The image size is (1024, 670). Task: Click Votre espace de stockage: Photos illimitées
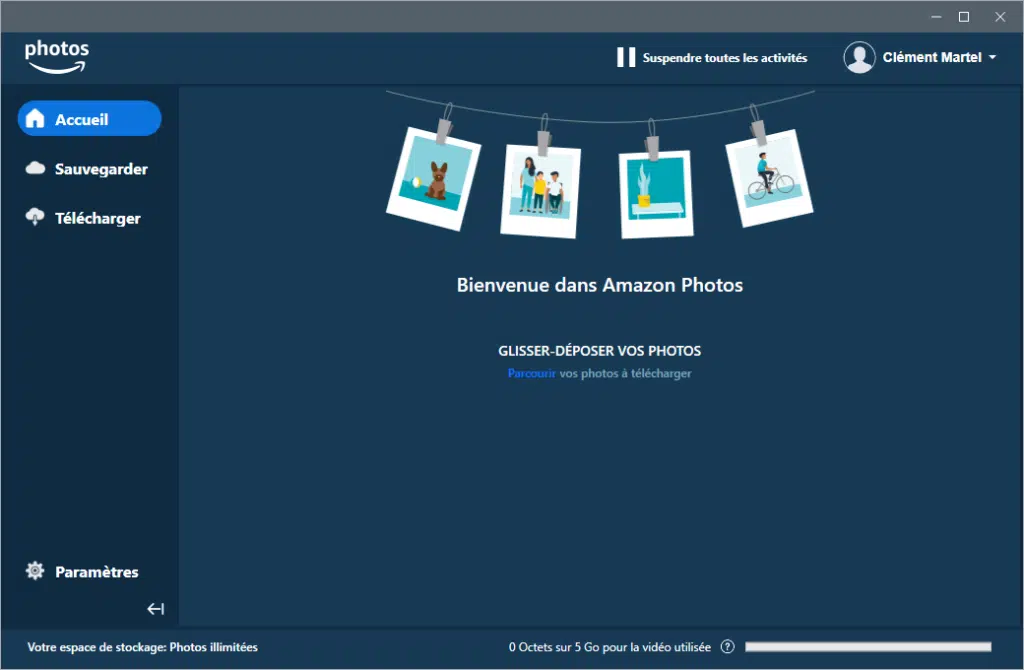click(x=142, y=647)
